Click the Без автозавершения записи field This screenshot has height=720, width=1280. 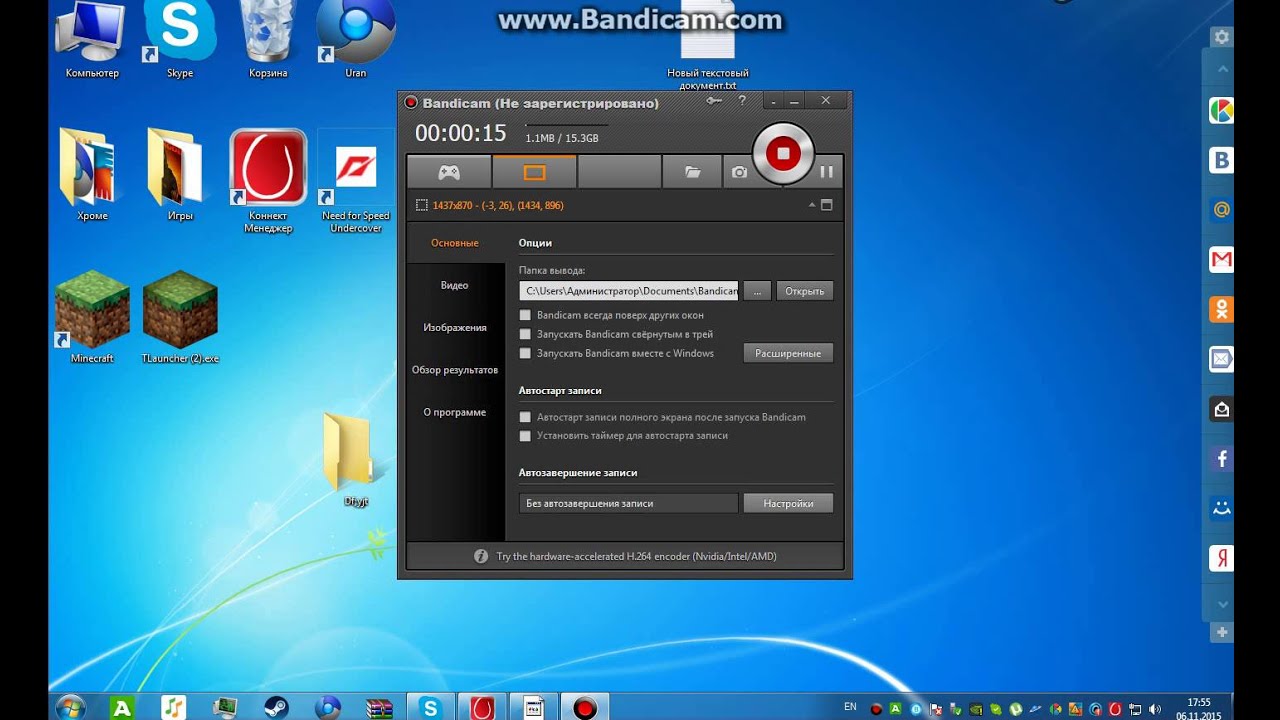(x=629, y=503)
